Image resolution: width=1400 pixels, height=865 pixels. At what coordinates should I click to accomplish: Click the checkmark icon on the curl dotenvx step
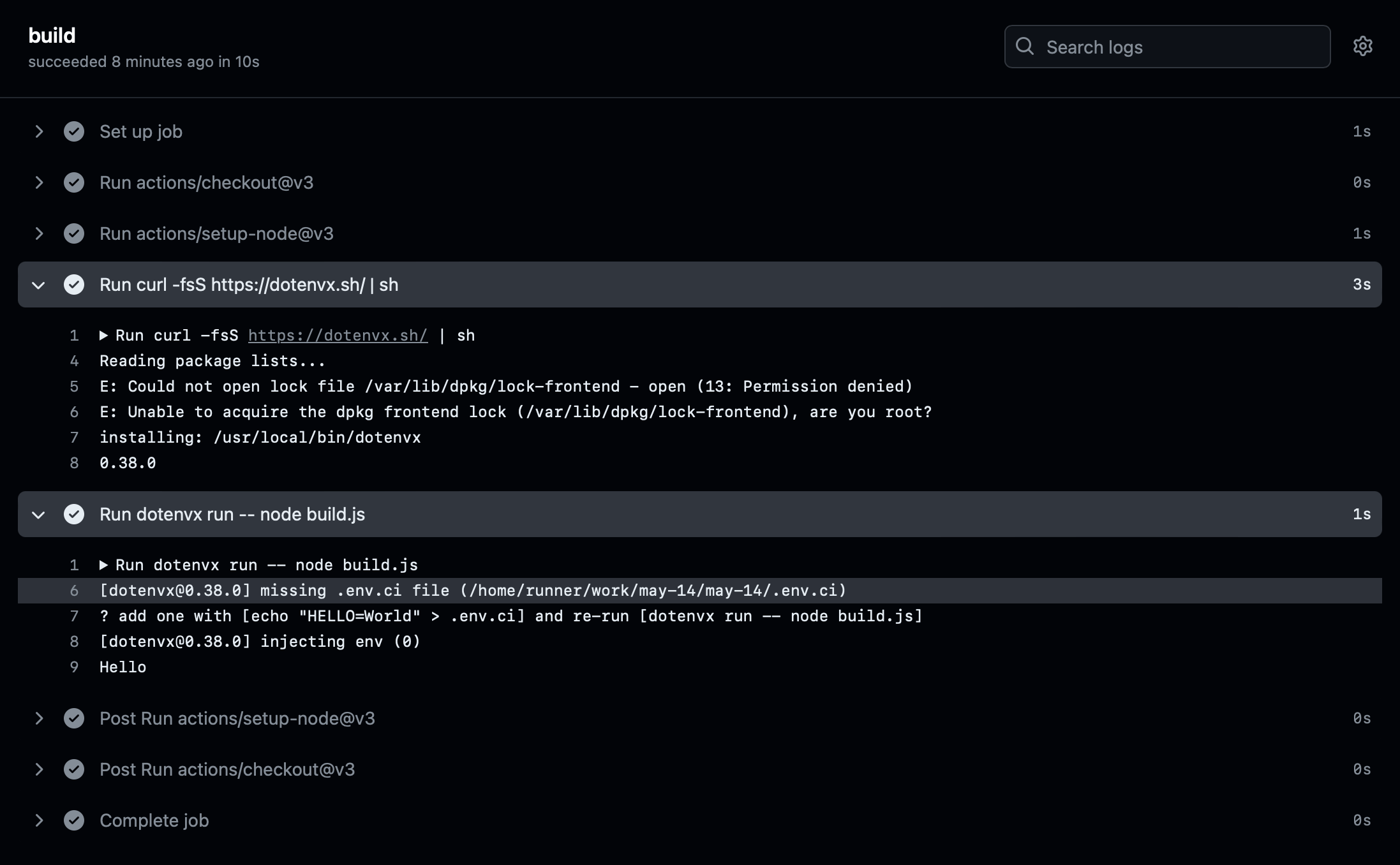(x=74, y=285)
